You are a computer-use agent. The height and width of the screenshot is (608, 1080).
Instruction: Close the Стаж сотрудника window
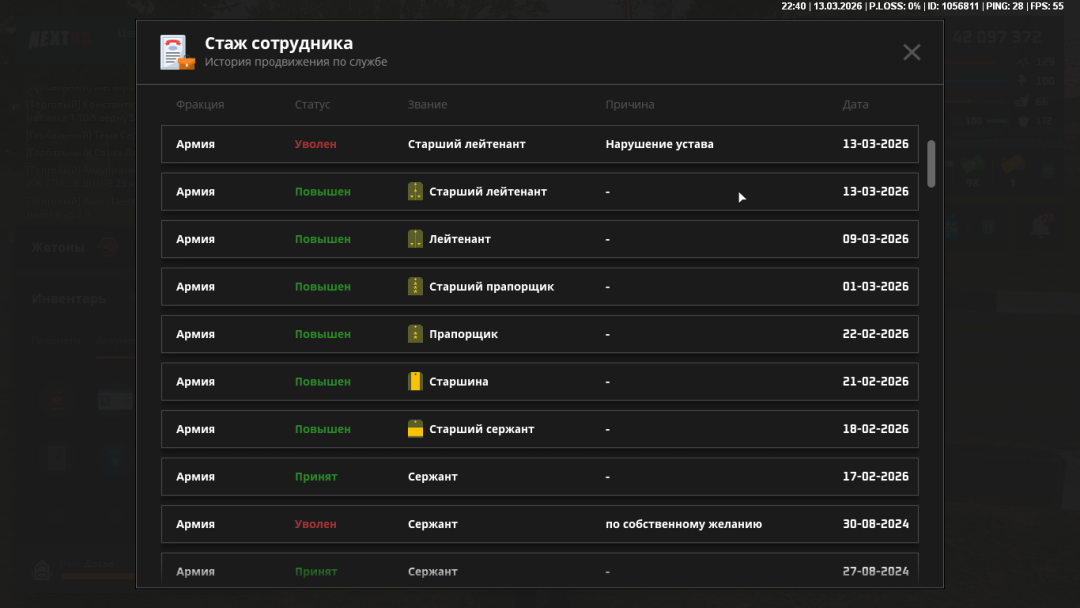[911, 52]
